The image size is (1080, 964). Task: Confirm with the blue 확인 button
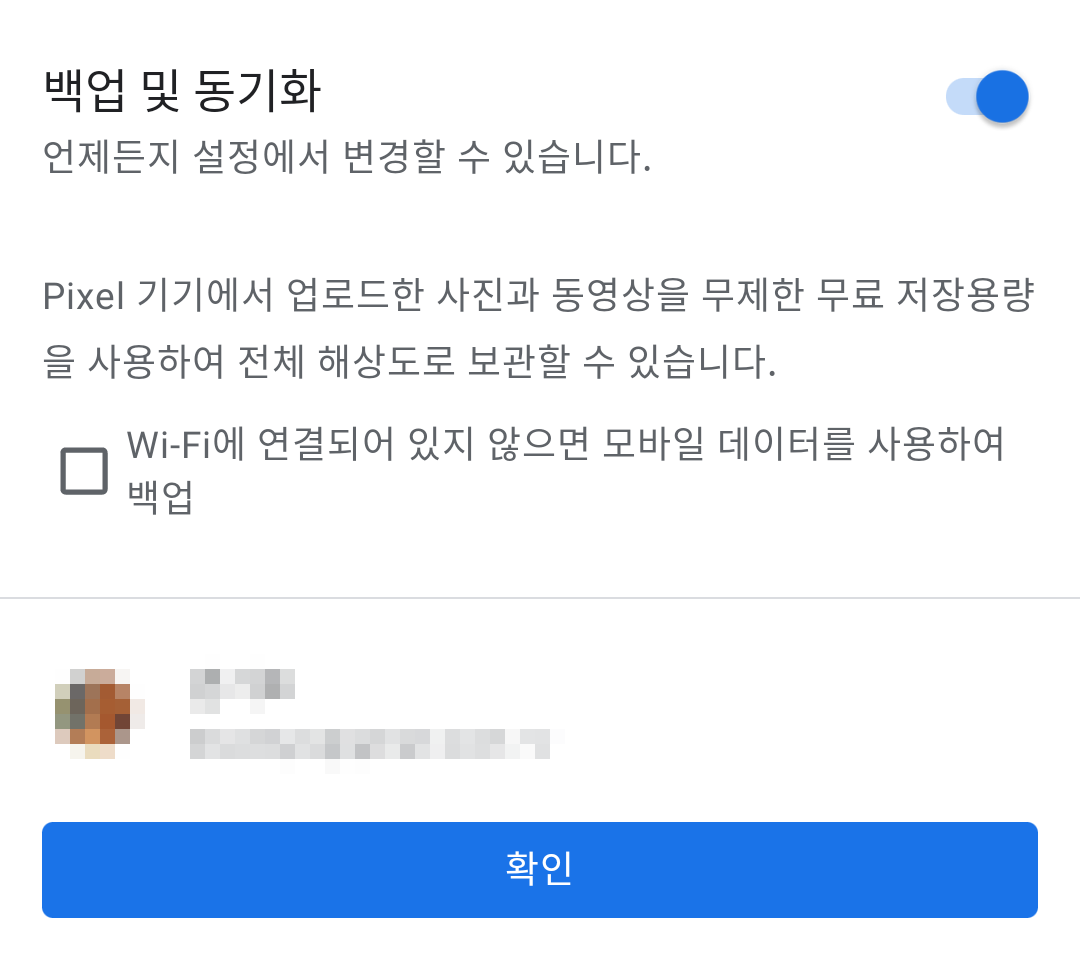[x=540, y=870]
